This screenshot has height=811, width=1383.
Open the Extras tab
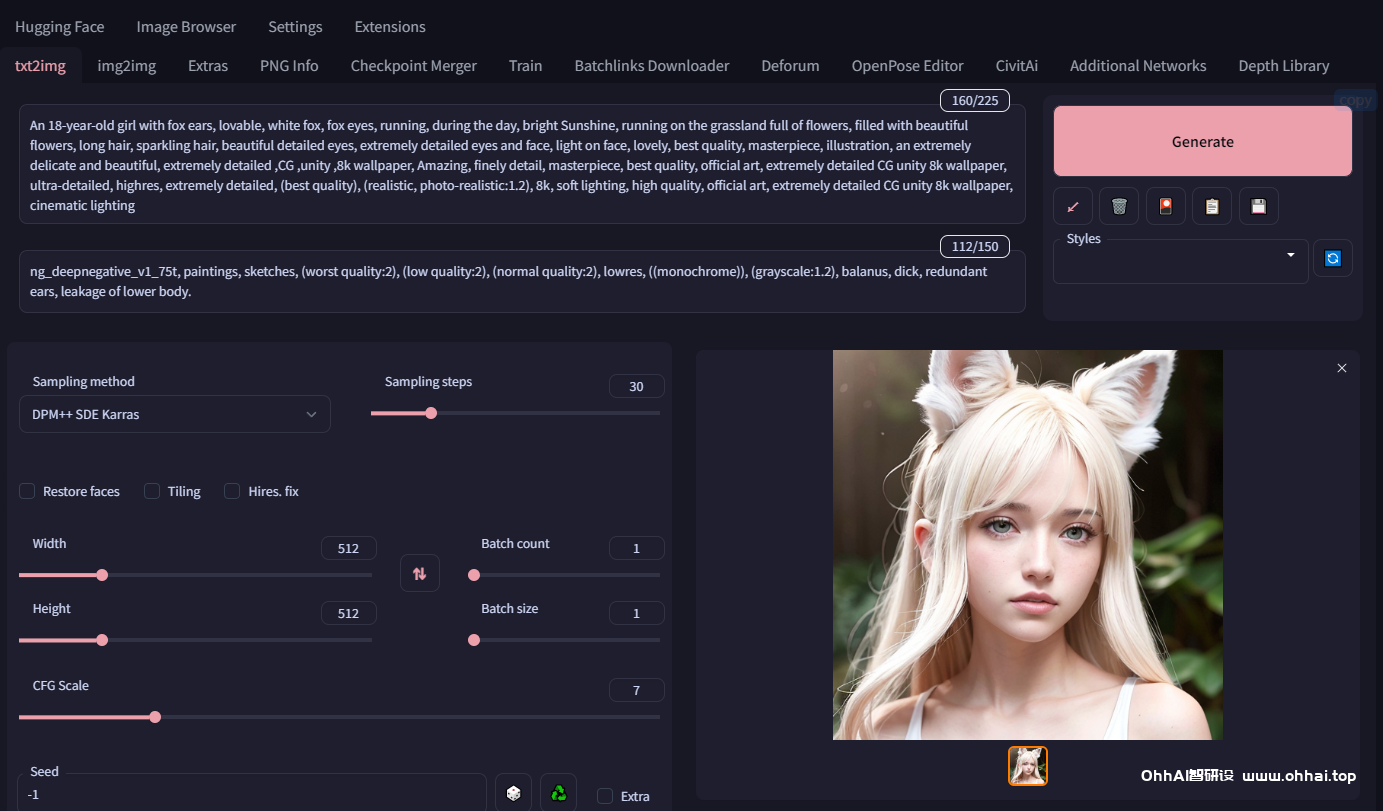208,66
